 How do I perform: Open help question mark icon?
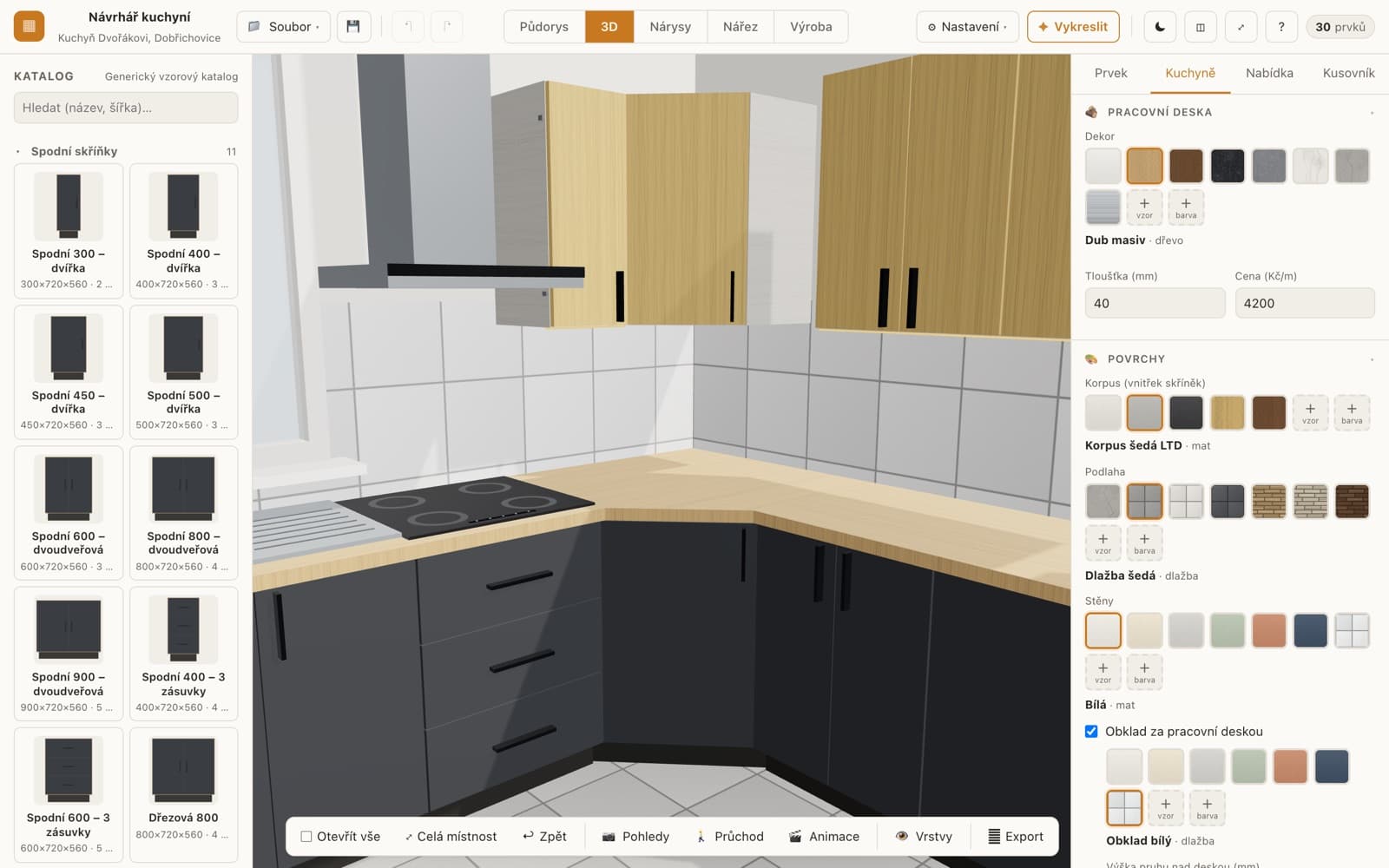pos(1281,27)
